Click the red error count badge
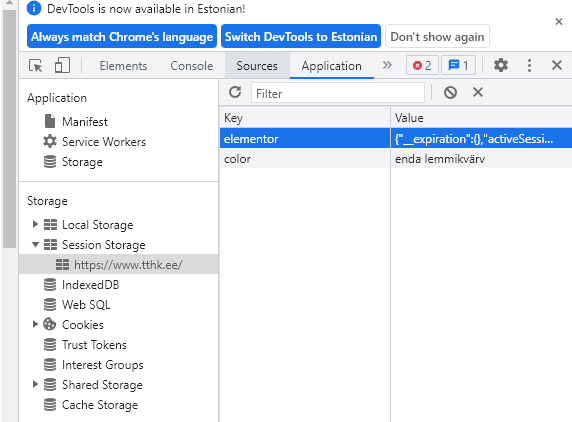Viewport: 572px width, 422px height. click(422, 66)
